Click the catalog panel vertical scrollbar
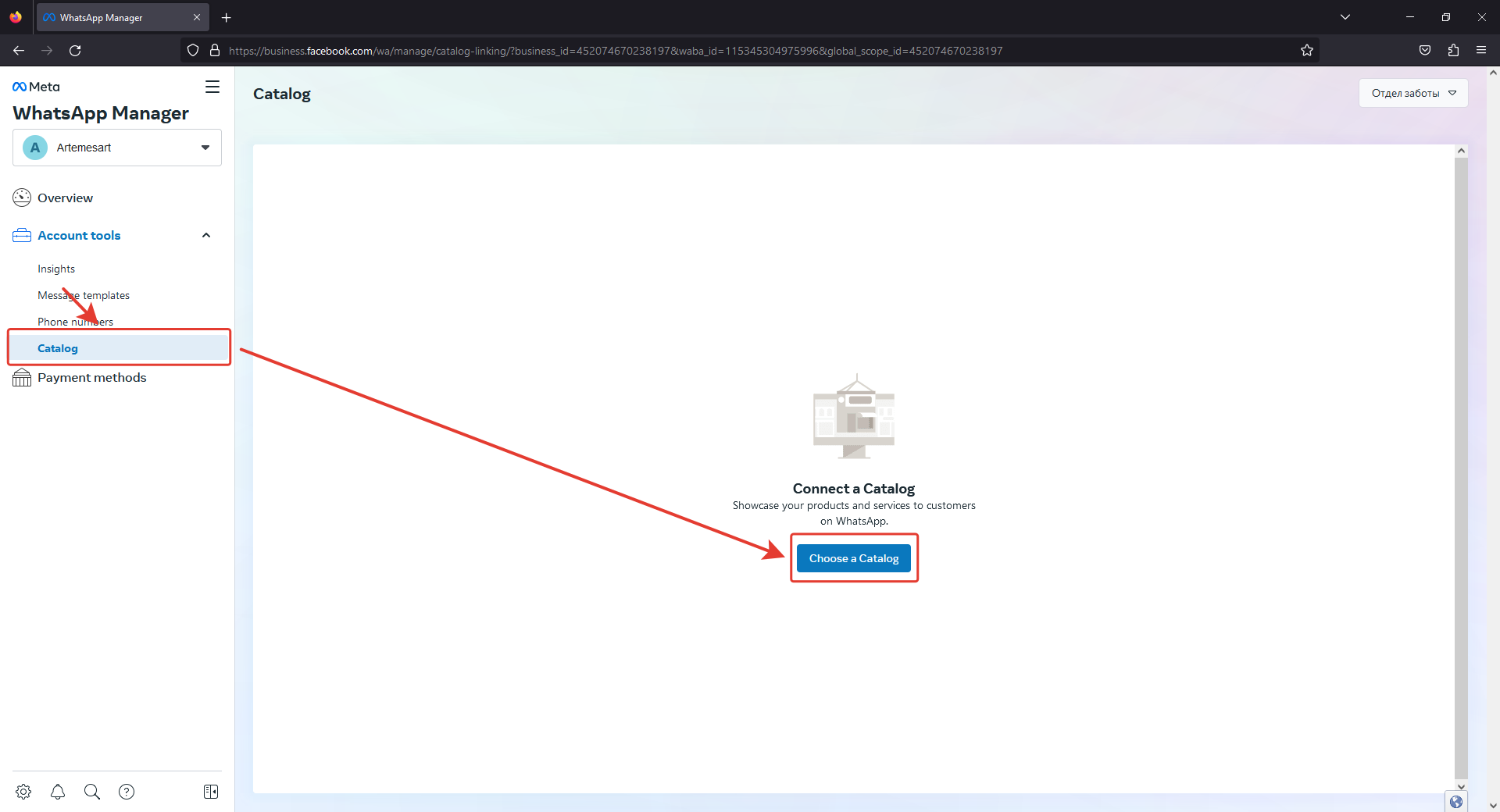The height and width of the screenshot is (812, 1500). coord(1461,468)
